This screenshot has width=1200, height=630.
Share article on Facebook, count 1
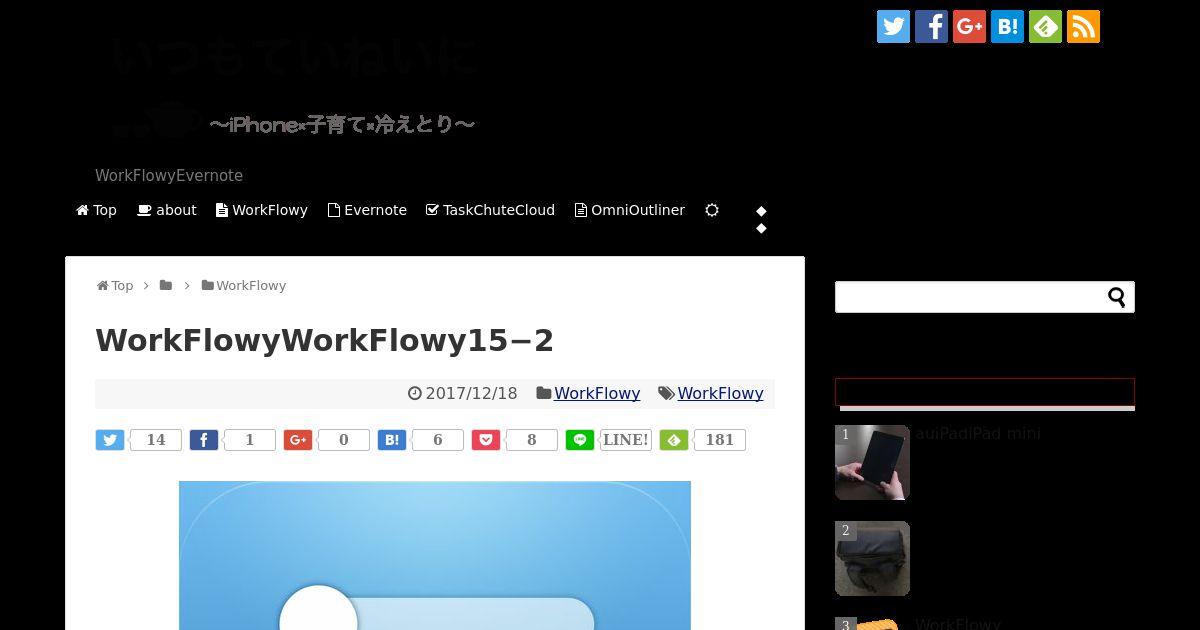(204, 440)
